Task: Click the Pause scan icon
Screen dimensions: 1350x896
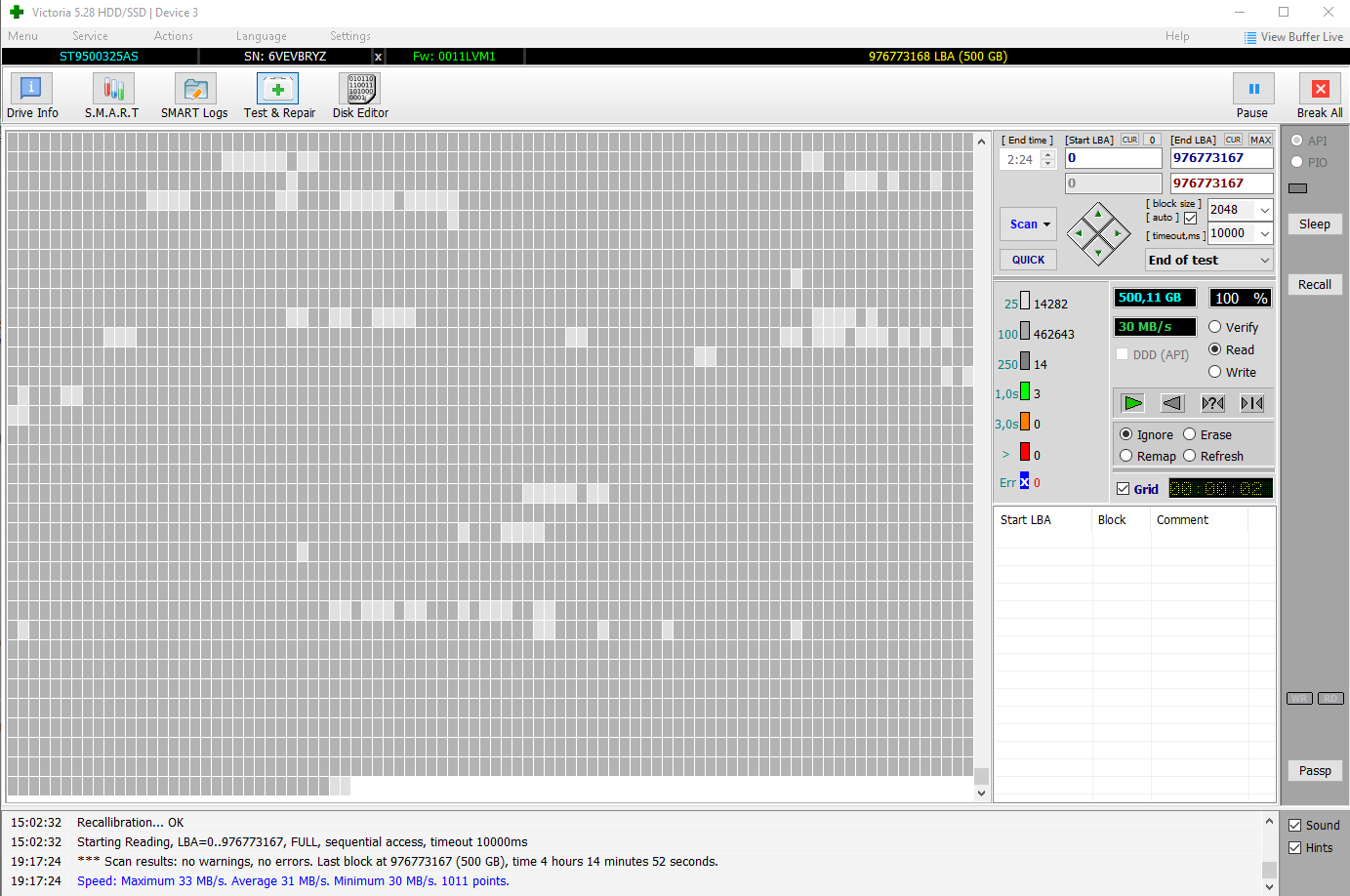Action: 1253,90
